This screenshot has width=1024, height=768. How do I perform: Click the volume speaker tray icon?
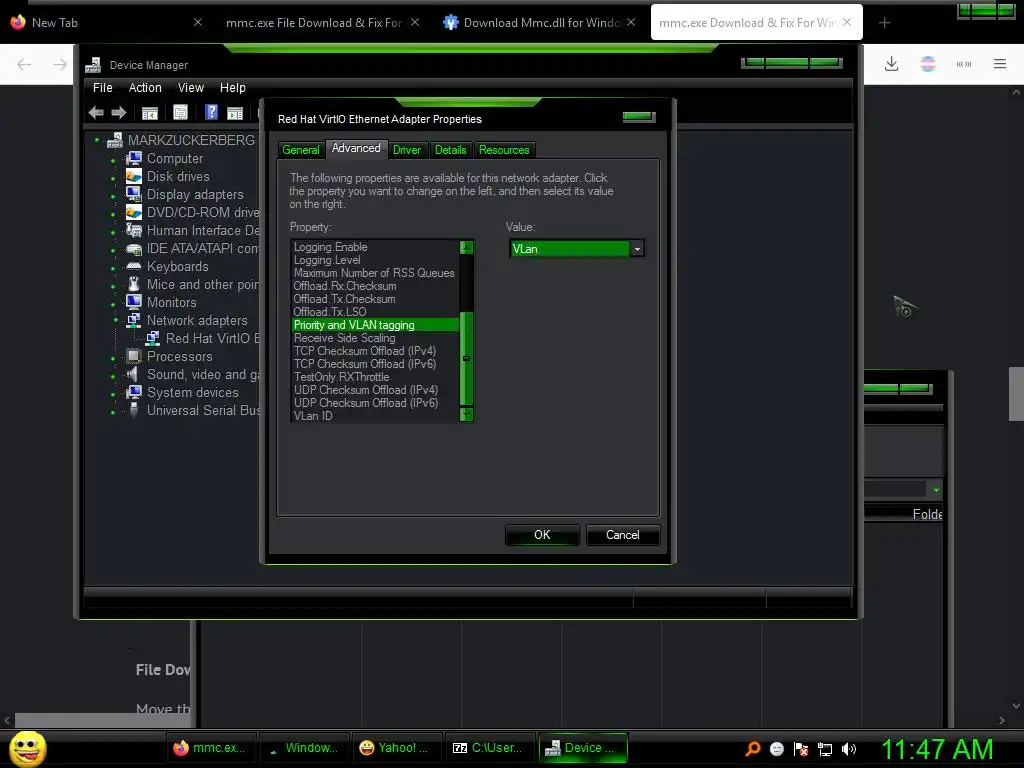849,749
